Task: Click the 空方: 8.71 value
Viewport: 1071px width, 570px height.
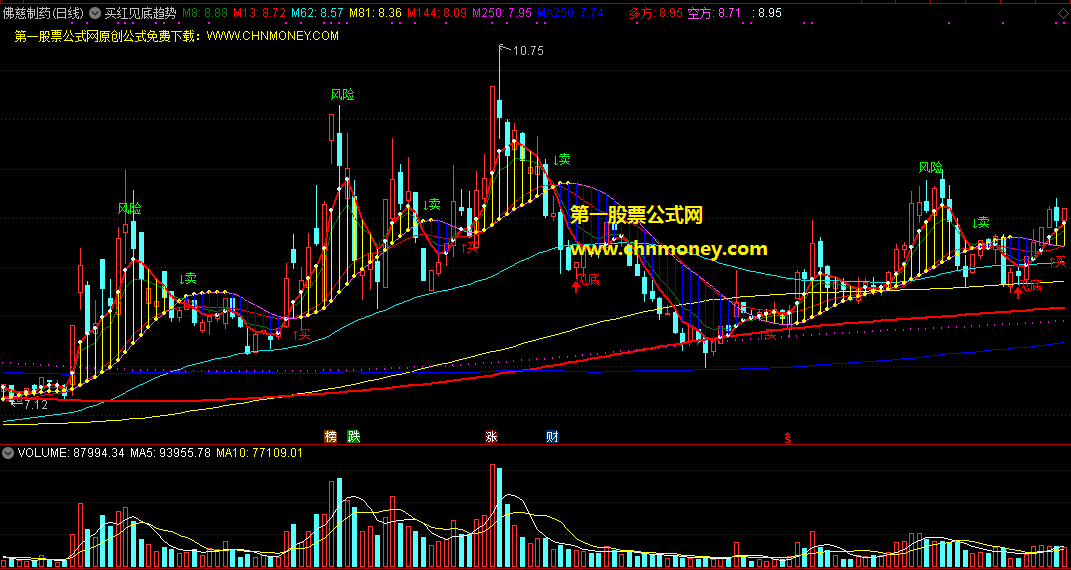Action: pyautogui.click(x=714, y=13)
